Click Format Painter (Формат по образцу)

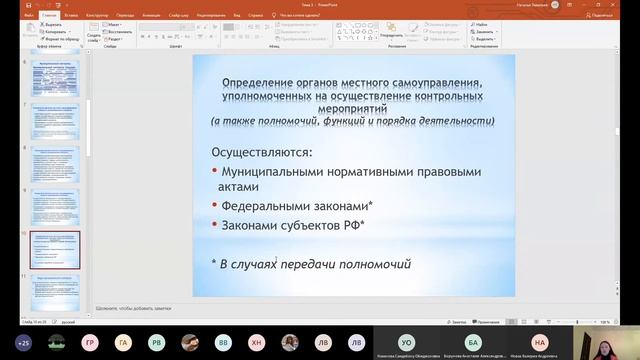(x=60, y=39)
